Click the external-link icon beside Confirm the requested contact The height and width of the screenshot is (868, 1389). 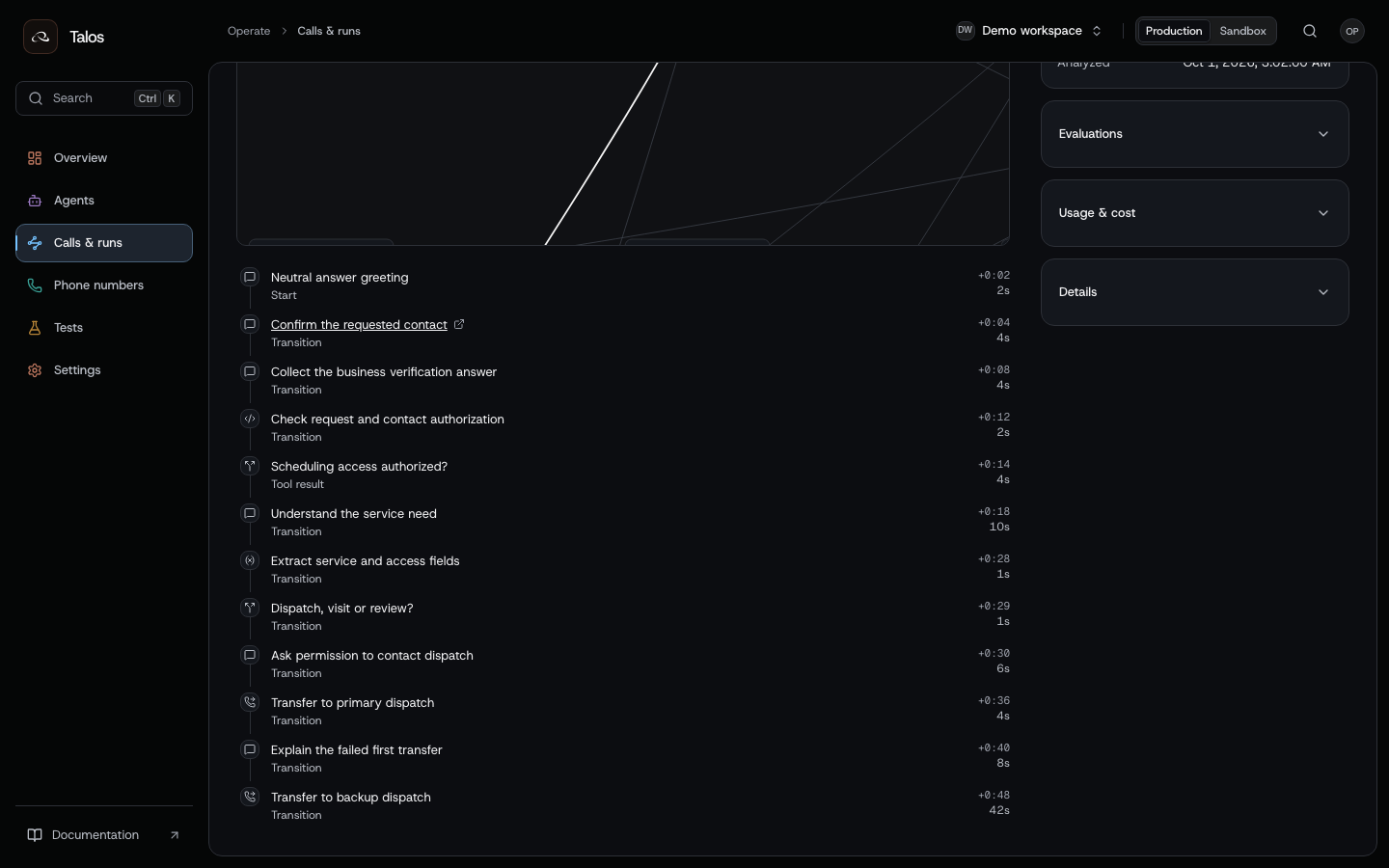(459, 324)
